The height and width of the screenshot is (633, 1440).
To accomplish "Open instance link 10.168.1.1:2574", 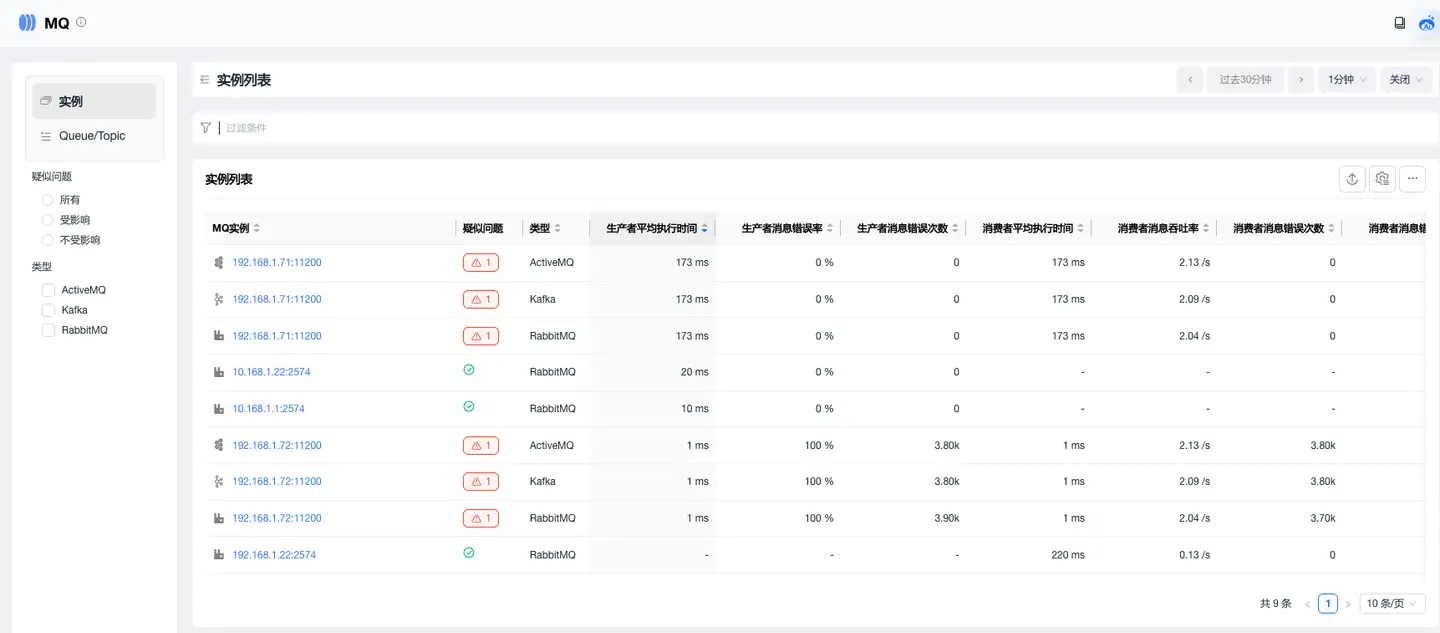I will (268, 409).
